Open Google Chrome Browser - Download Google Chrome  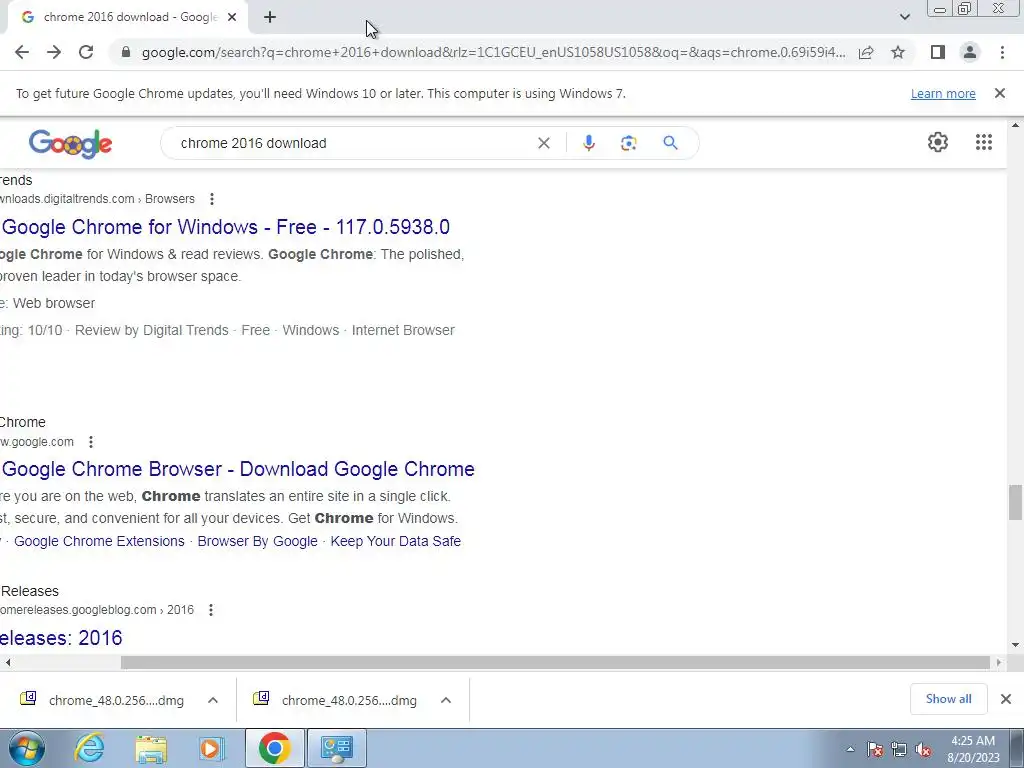coord(238,470)
